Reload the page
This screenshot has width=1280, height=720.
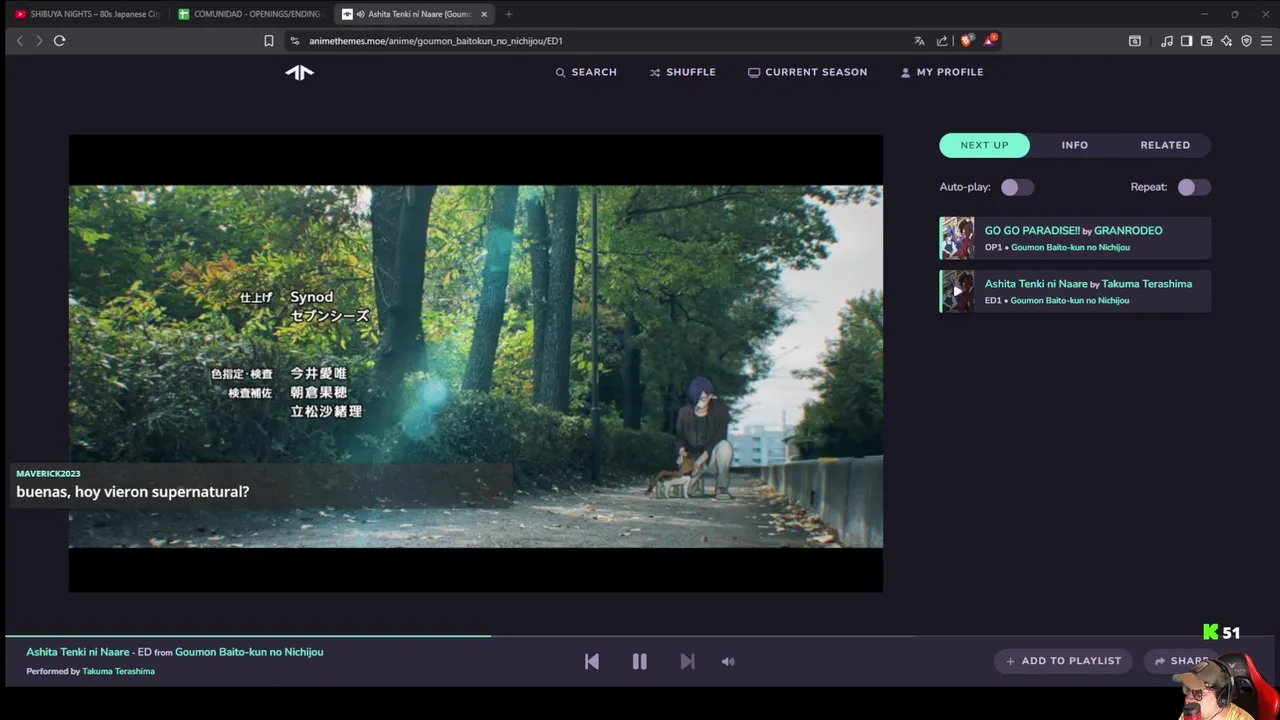60,41
